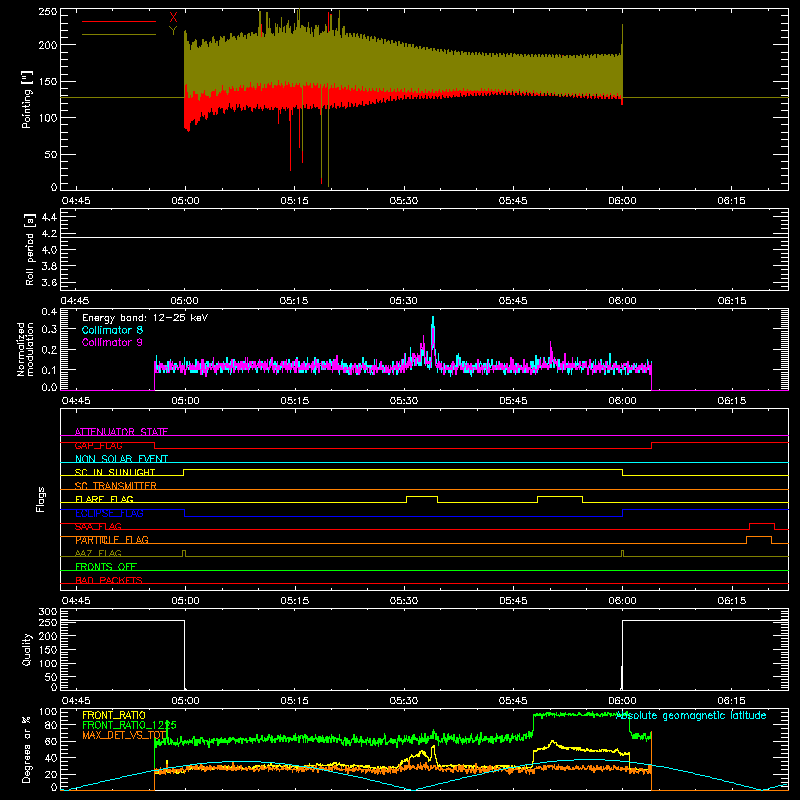This screenshot has height=800, width=800.
Task: Click the GAP_FLAG label
Action: pos(98,445)
